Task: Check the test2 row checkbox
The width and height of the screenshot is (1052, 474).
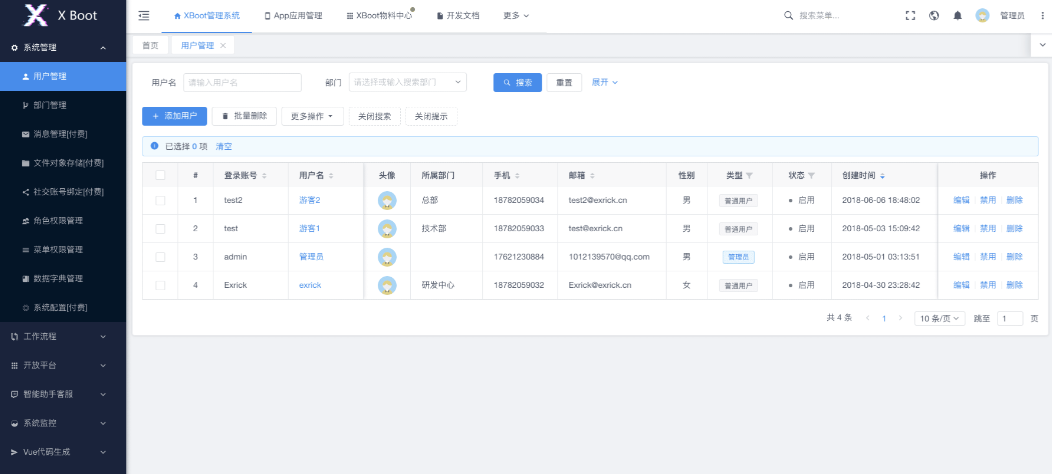Action: coord(160,200)
